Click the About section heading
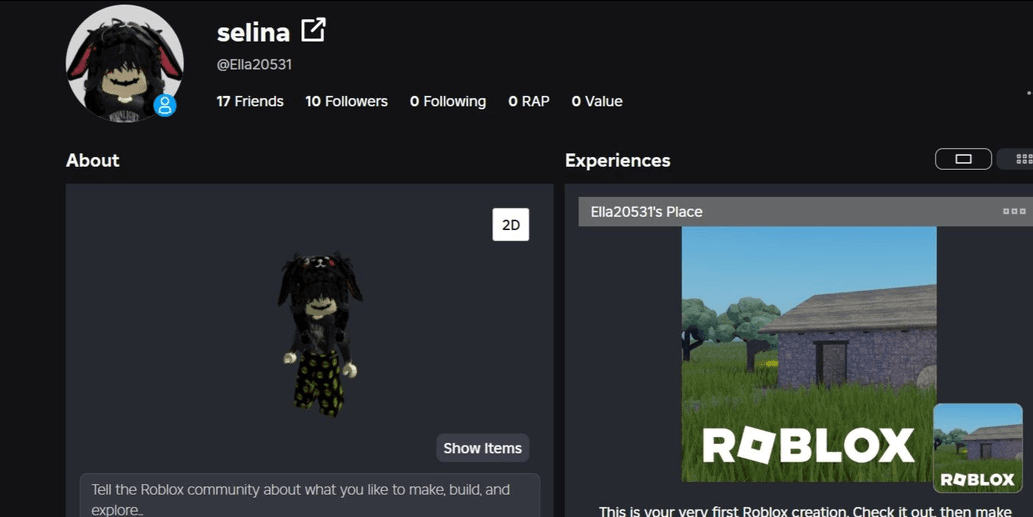The image size is (1033, 517). tap(92, 160)
